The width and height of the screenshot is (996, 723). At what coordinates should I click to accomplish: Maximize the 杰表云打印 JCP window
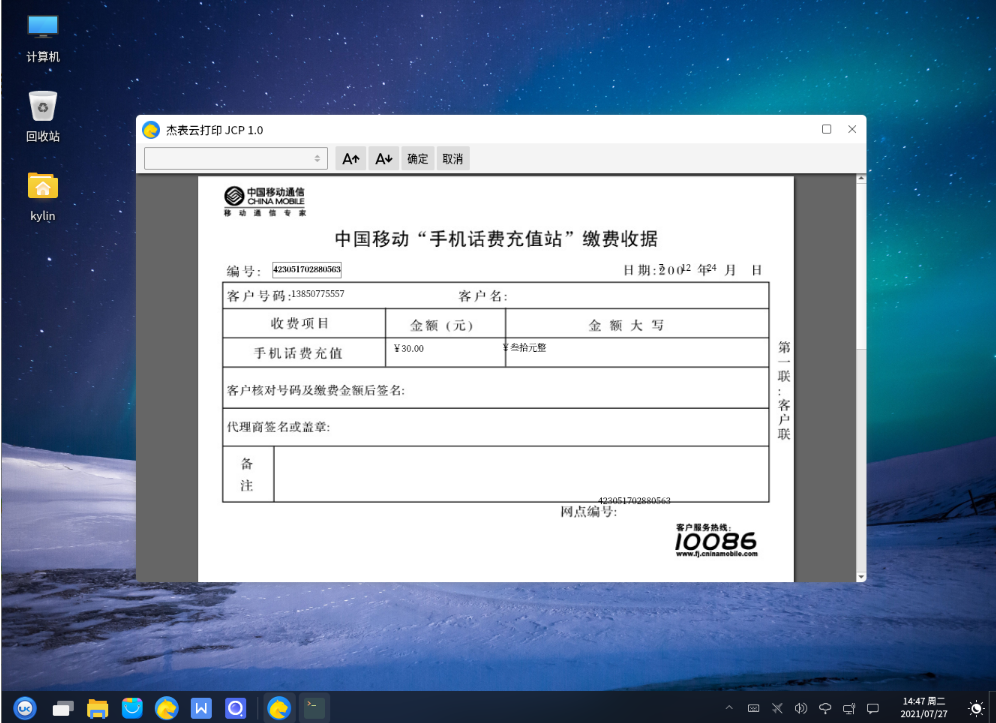826,129
